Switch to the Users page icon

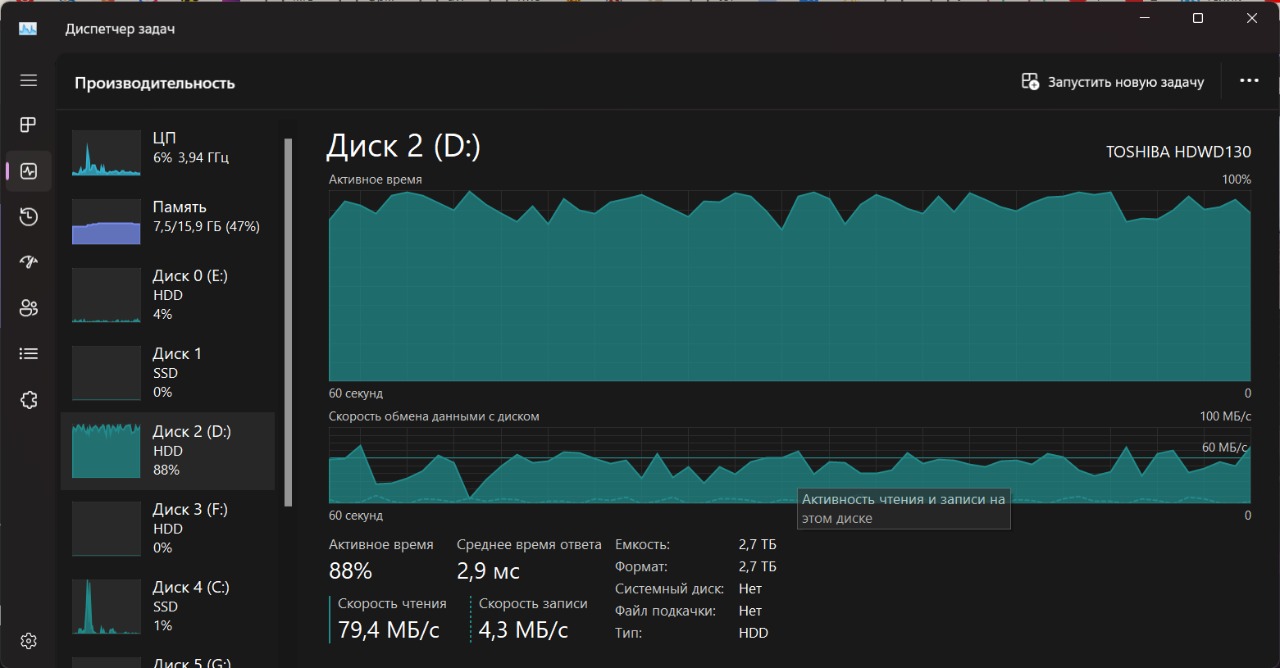coord(28,308)
